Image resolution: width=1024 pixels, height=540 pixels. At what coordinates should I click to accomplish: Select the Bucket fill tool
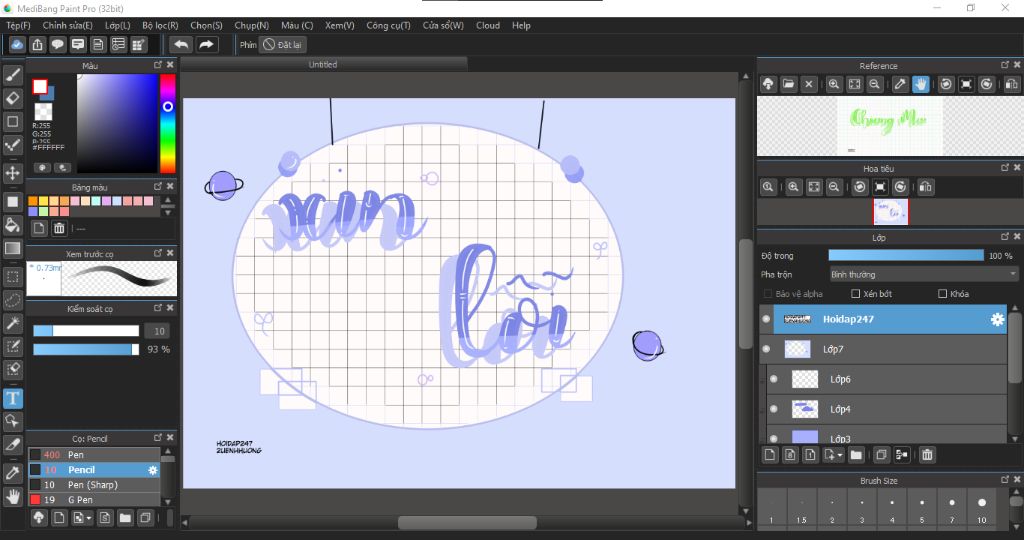tap(12, 225)
